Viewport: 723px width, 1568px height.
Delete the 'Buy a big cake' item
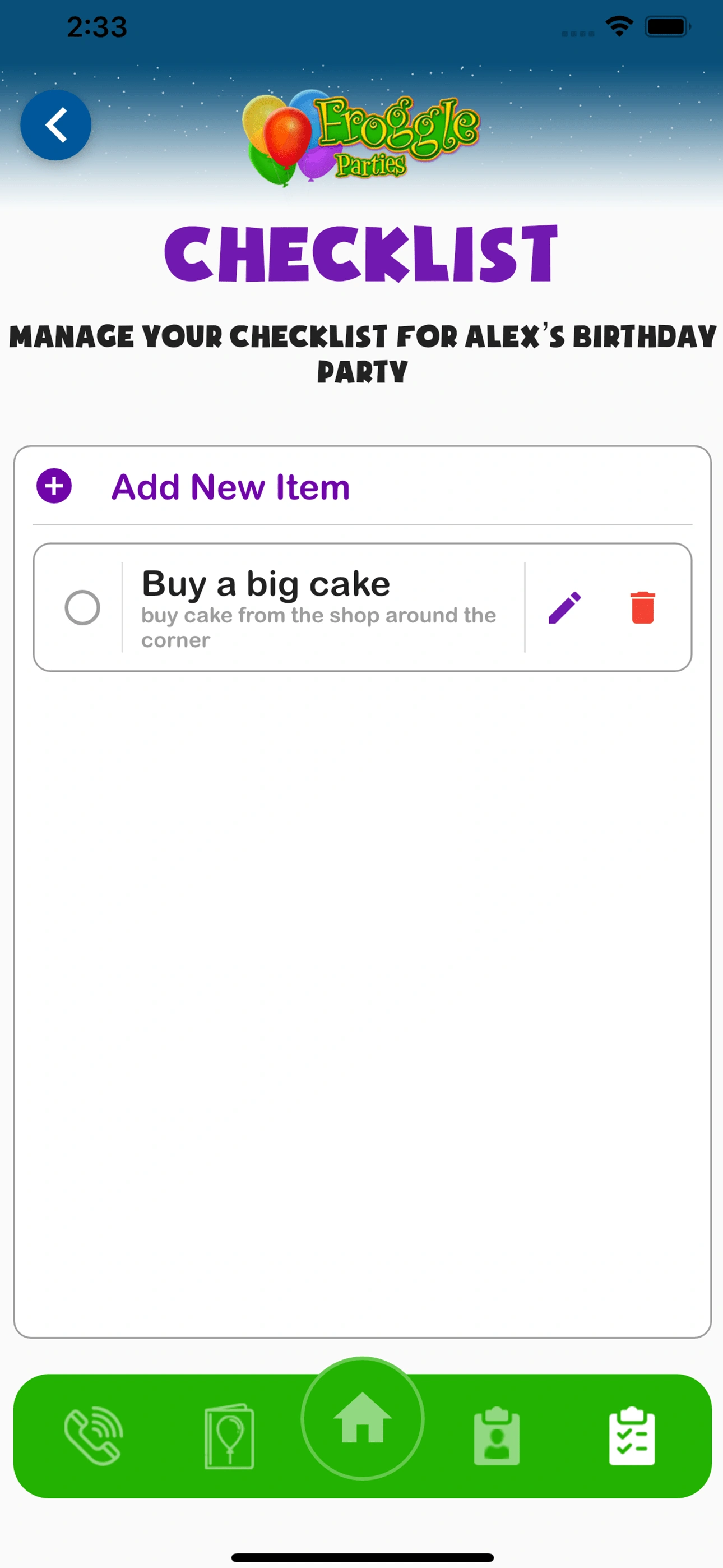point(643,607)
